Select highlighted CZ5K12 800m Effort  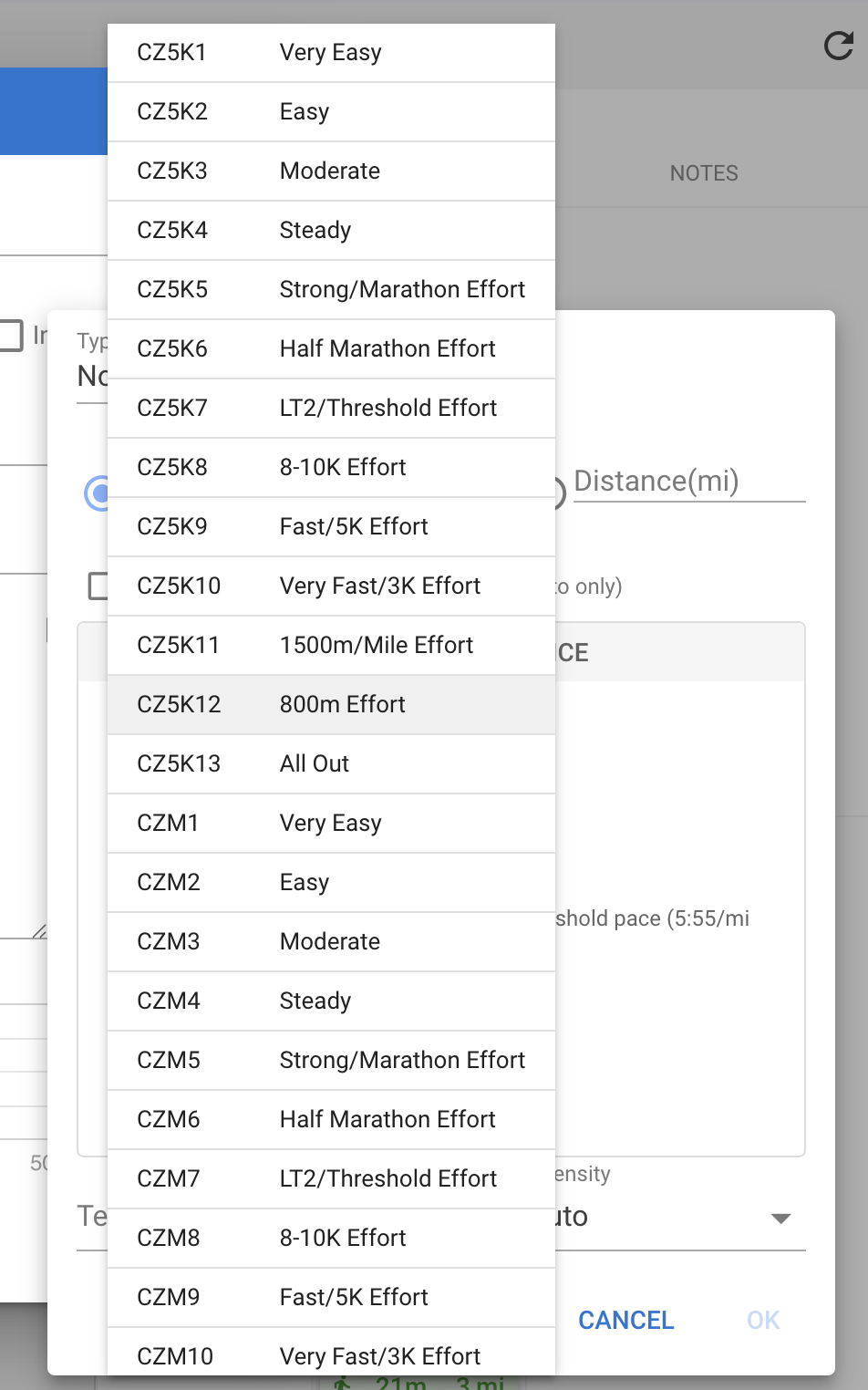pyautogui.click(x=331, y=705)
